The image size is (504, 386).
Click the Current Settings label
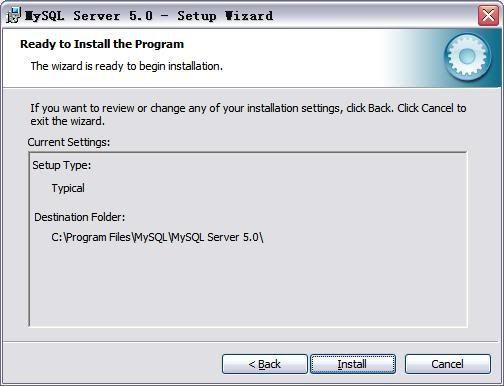click(x=69, y=142)
